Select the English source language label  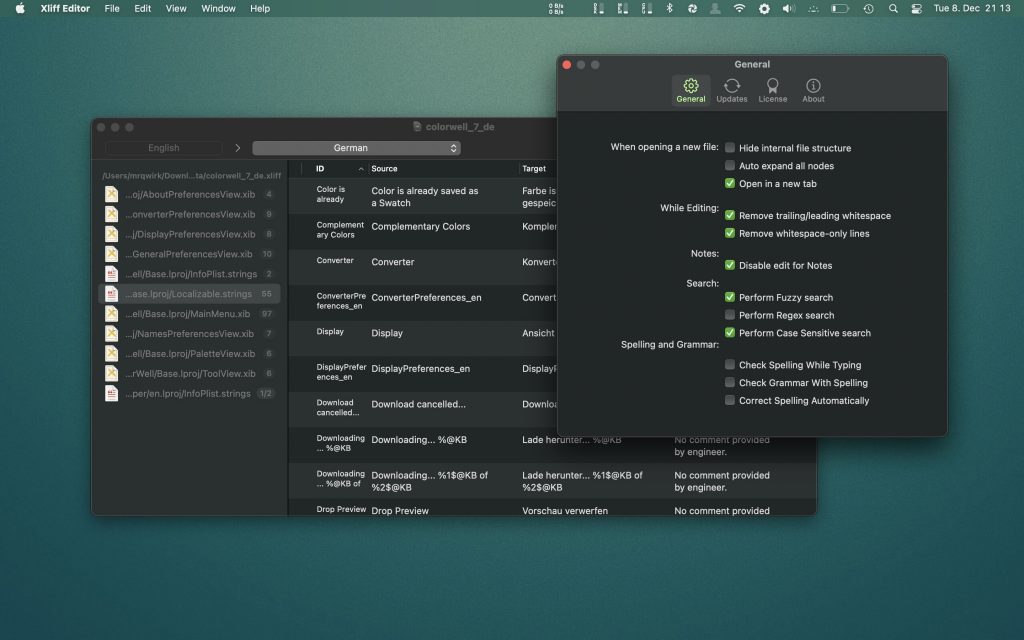coord(163,147)
